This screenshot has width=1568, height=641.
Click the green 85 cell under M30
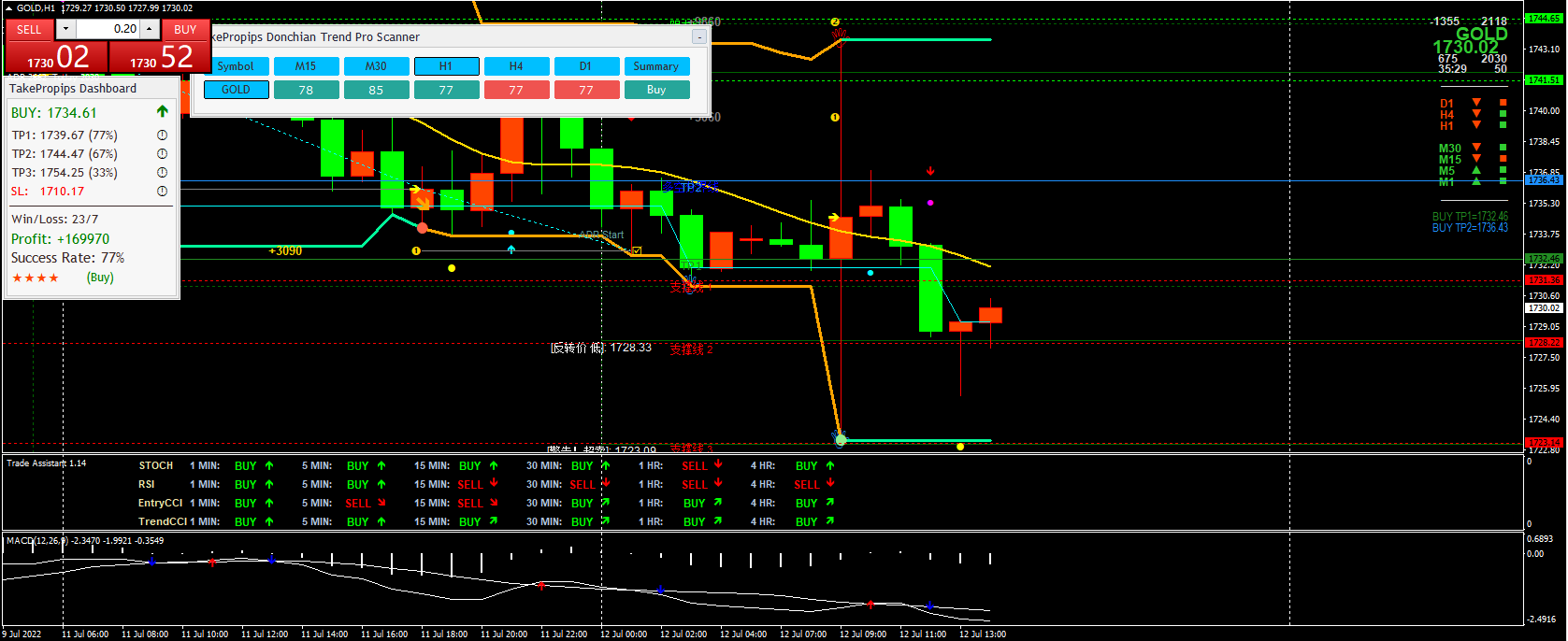376,90
